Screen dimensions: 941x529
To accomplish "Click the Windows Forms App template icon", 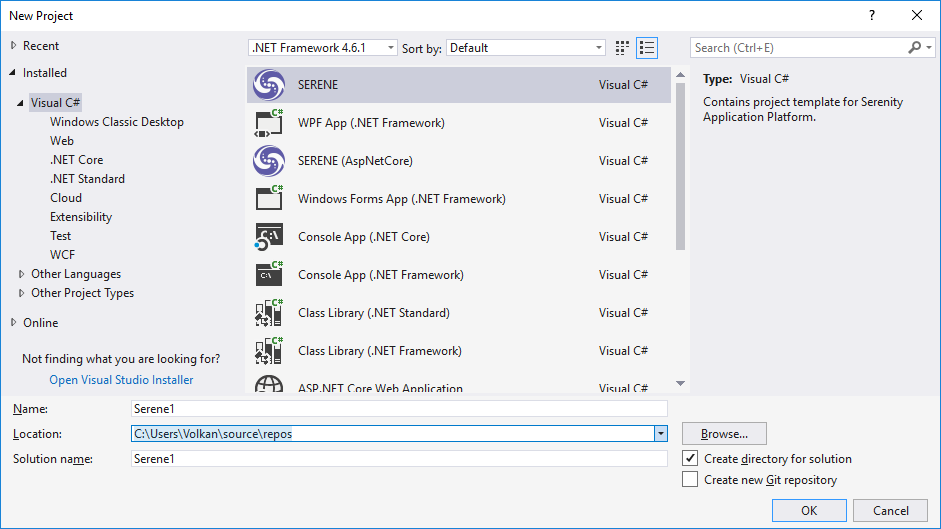I will pos(268,199).
